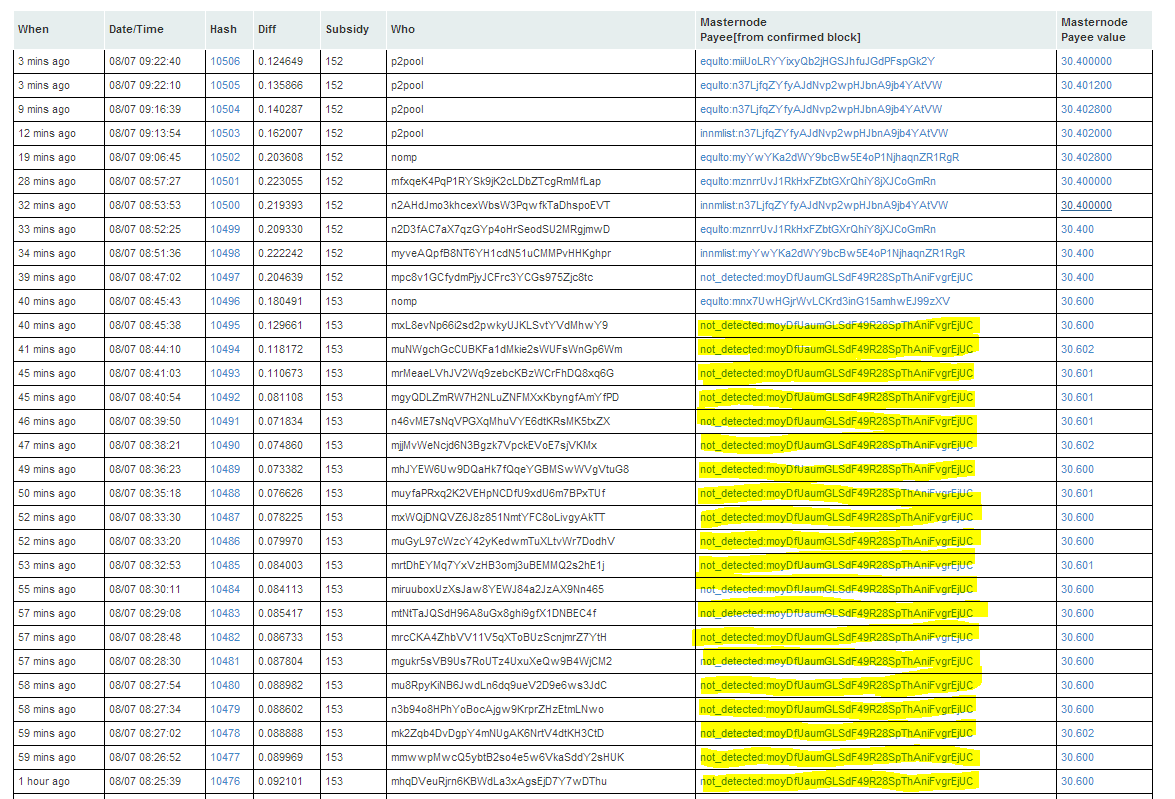Open block hash link 10501
This screenshot has width=1175, height=799.
tap(225, 181)
